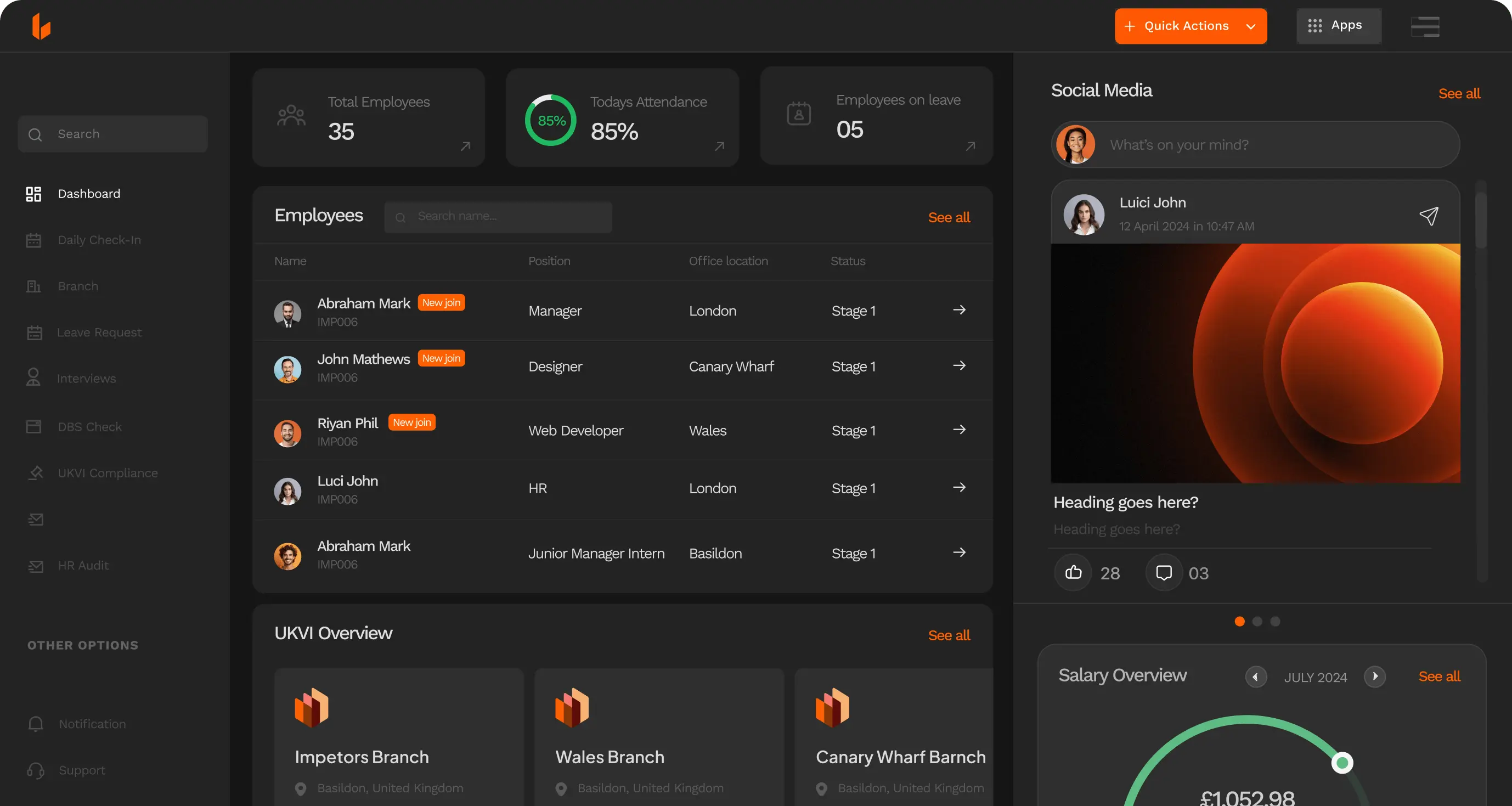The width and height of the screenshot is (1512, 806).
Task: Click Luici John's post avatar
Action: click(1084, 215)
